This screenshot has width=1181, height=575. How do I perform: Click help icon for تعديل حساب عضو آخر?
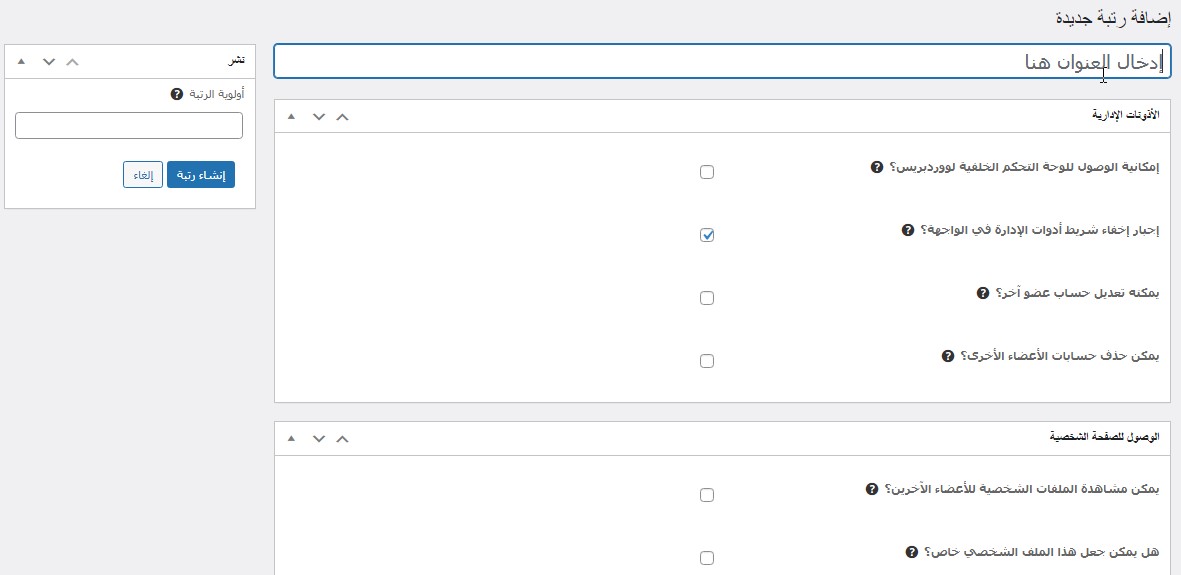(x=982, y=293)
